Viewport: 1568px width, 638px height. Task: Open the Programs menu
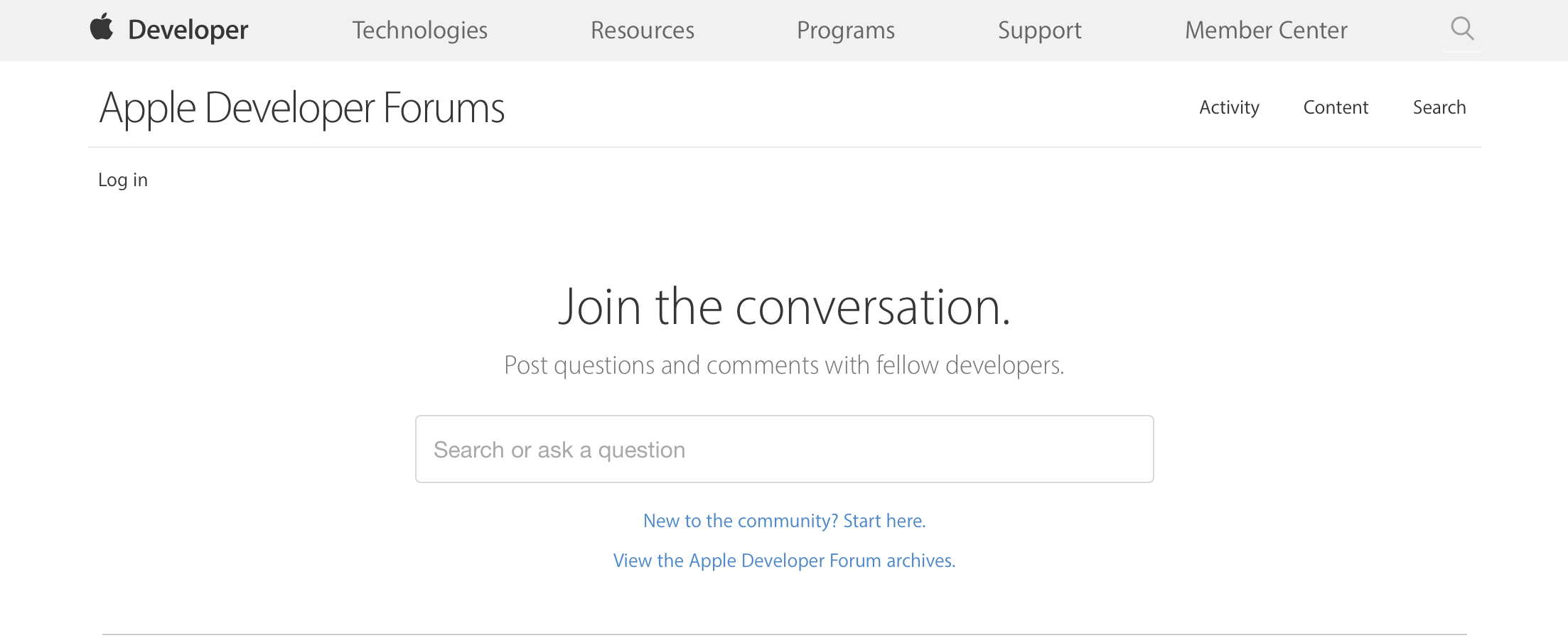[x=845, y=30]
